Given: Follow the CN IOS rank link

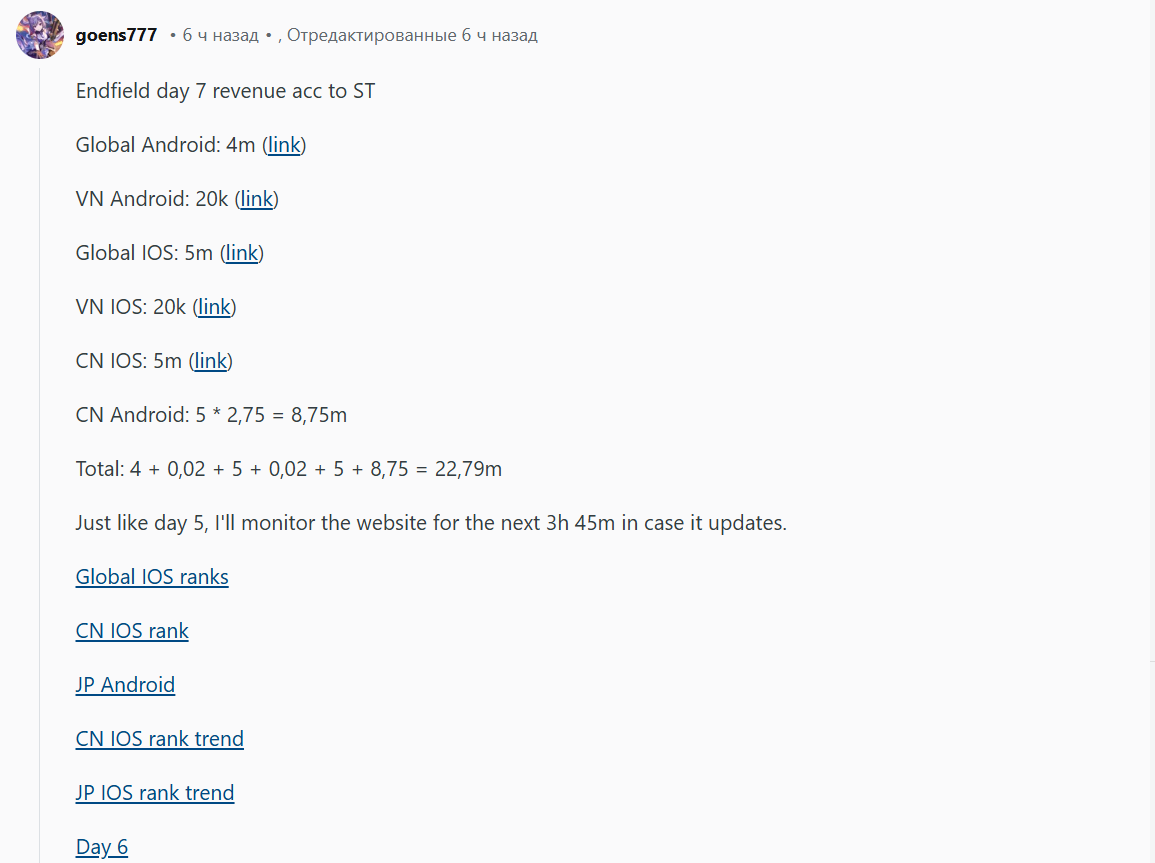Looking at the screenshot, I should [132, 631].
